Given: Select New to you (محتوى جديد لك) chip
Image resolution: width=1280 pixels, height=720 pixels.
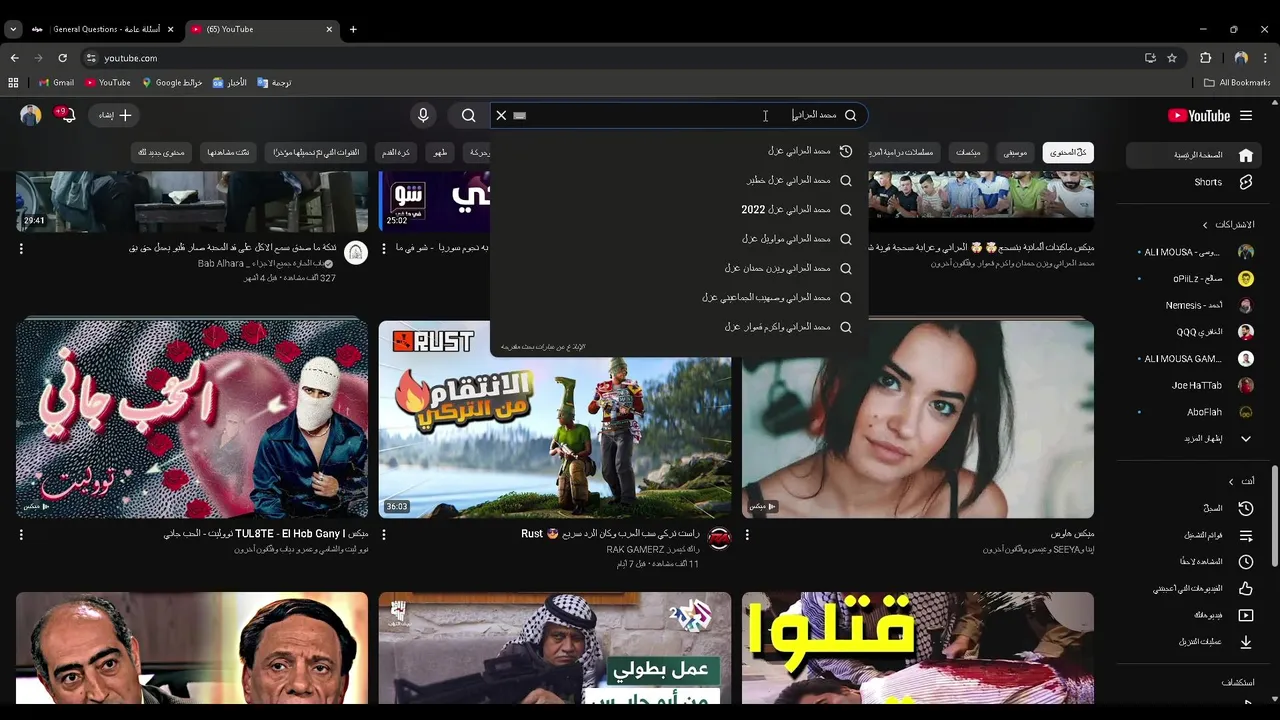Looking at the screenshot, I should tap(161, 152).
